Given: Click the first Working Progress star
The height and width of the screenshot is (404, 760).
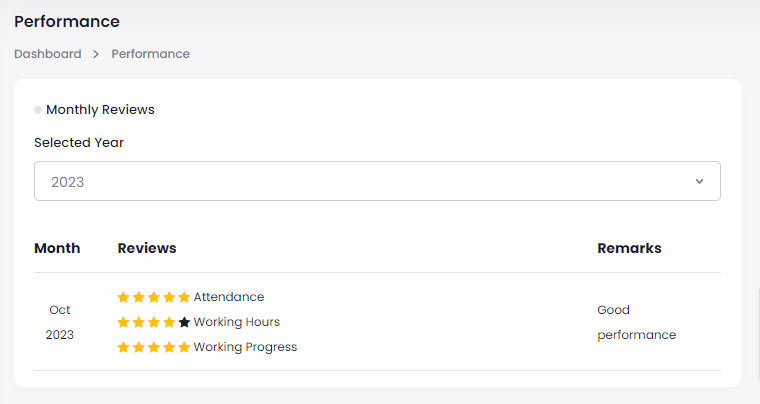Looking at the screenshot, I should point(123,347).
